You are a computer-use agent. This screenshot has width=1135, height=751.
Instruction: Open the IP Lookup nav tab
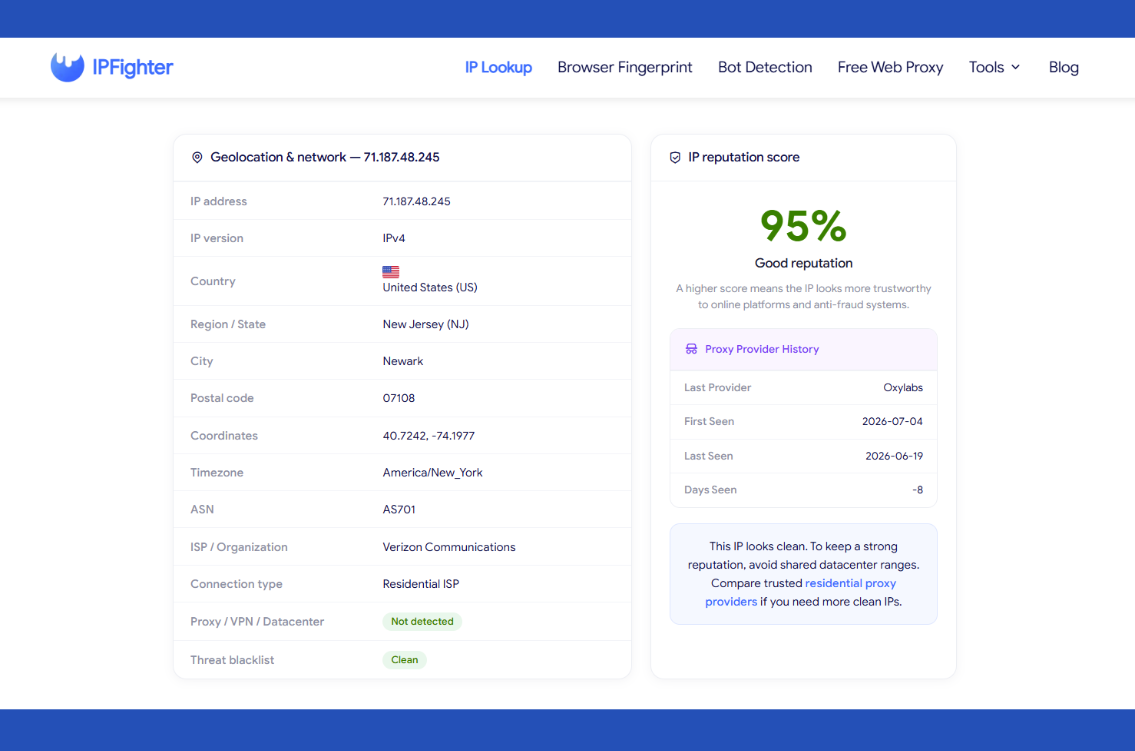(498, 67)
